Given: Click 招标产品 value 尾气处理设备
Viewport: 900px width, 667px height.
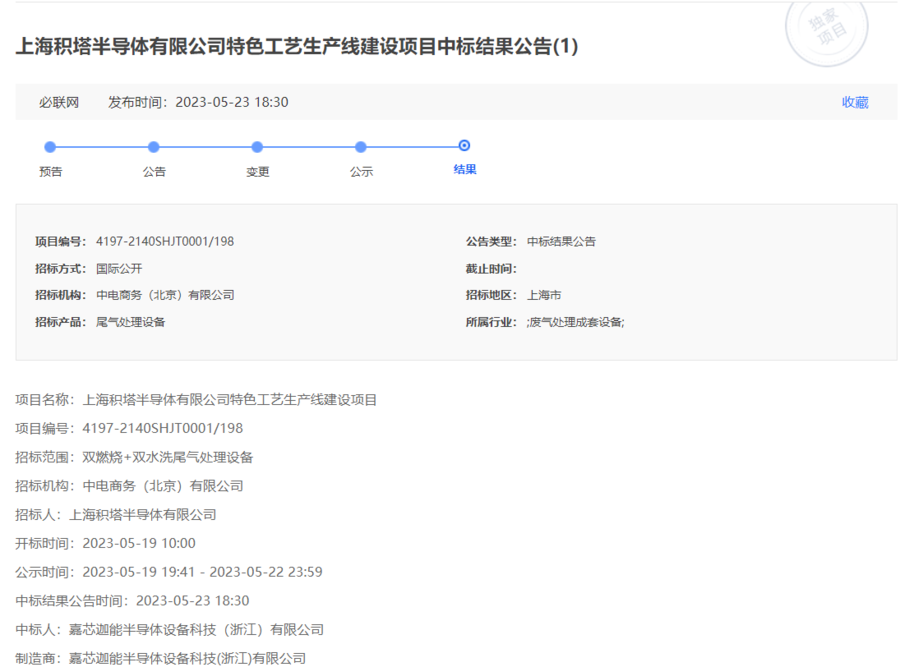Looking at the screenshot, I should (130, 322).
